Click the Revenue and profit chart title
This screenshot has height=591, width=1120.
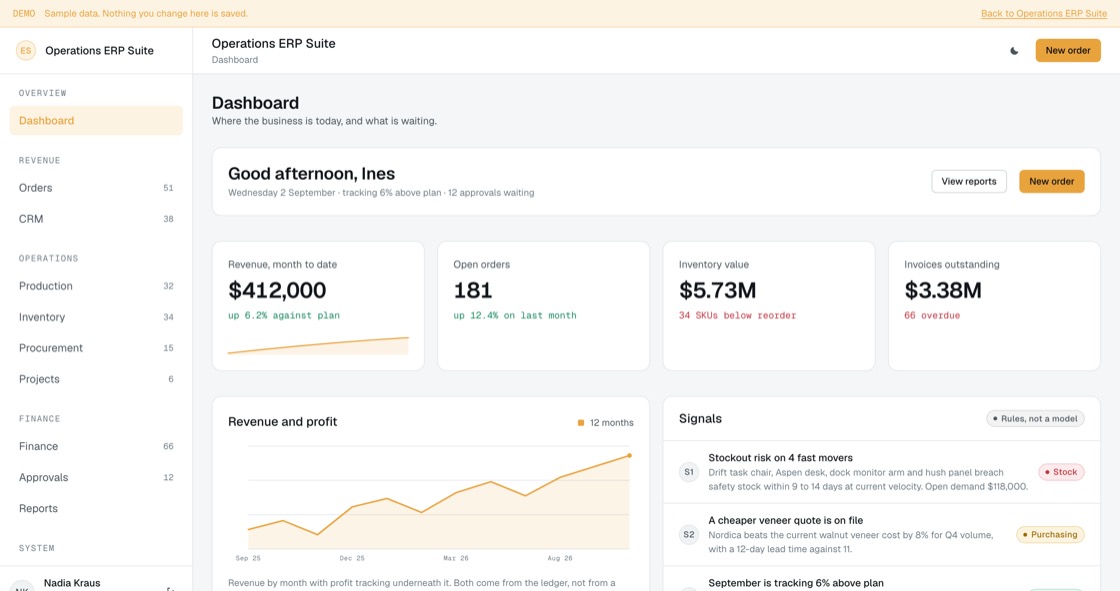(282, 422)
